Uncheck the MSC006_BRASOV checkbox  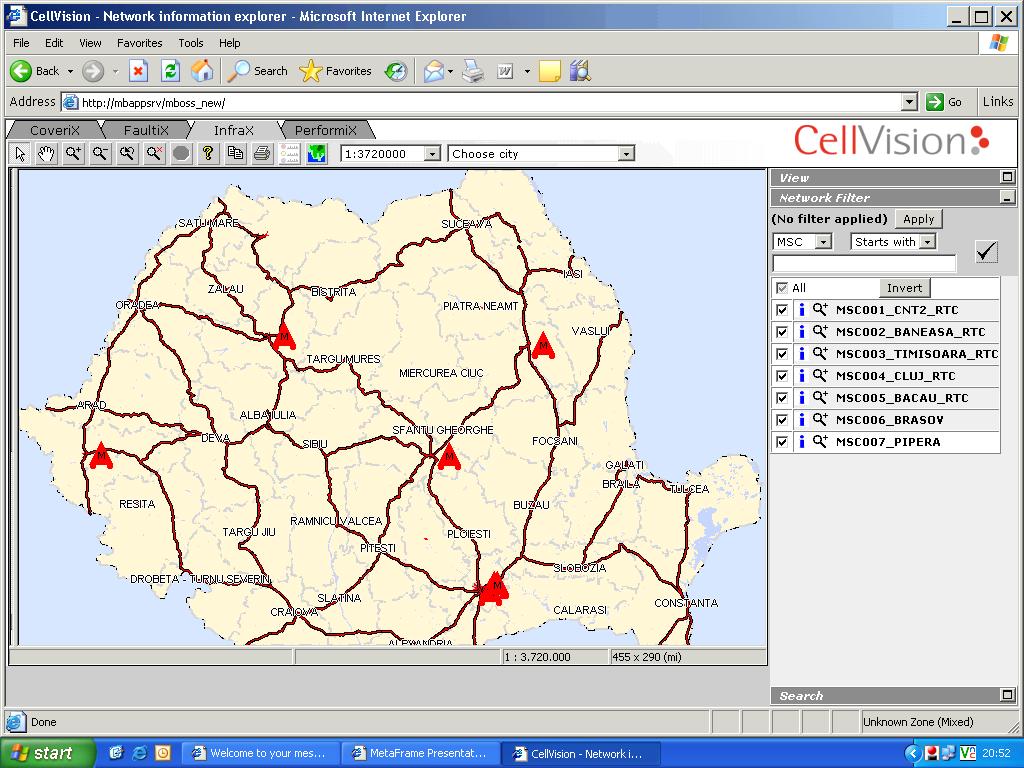(782, 420)
